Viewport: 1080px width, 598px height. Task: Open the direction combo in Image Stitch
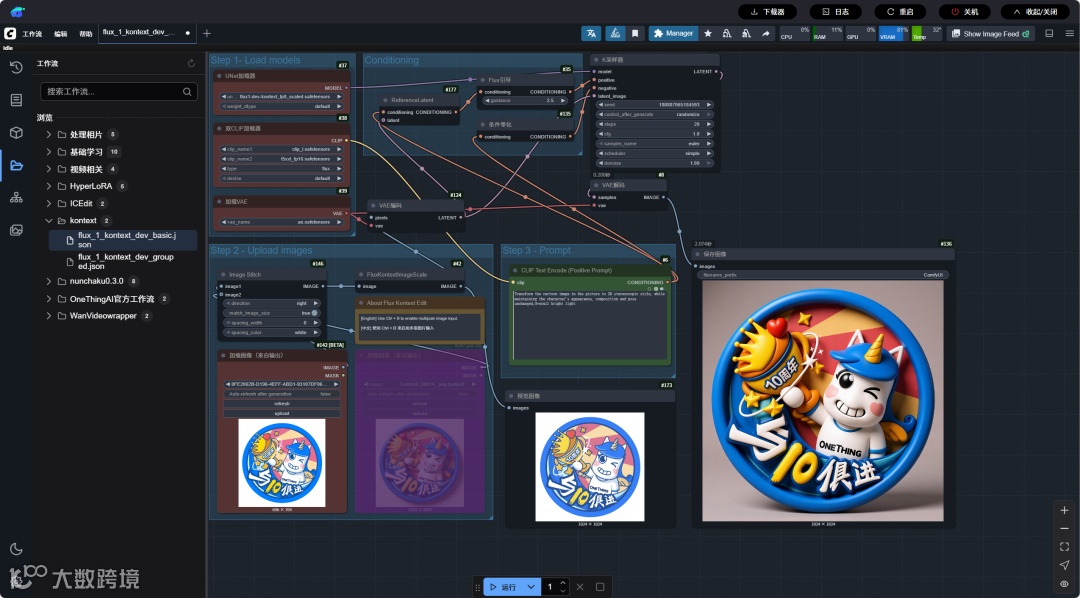coord(272,303)
